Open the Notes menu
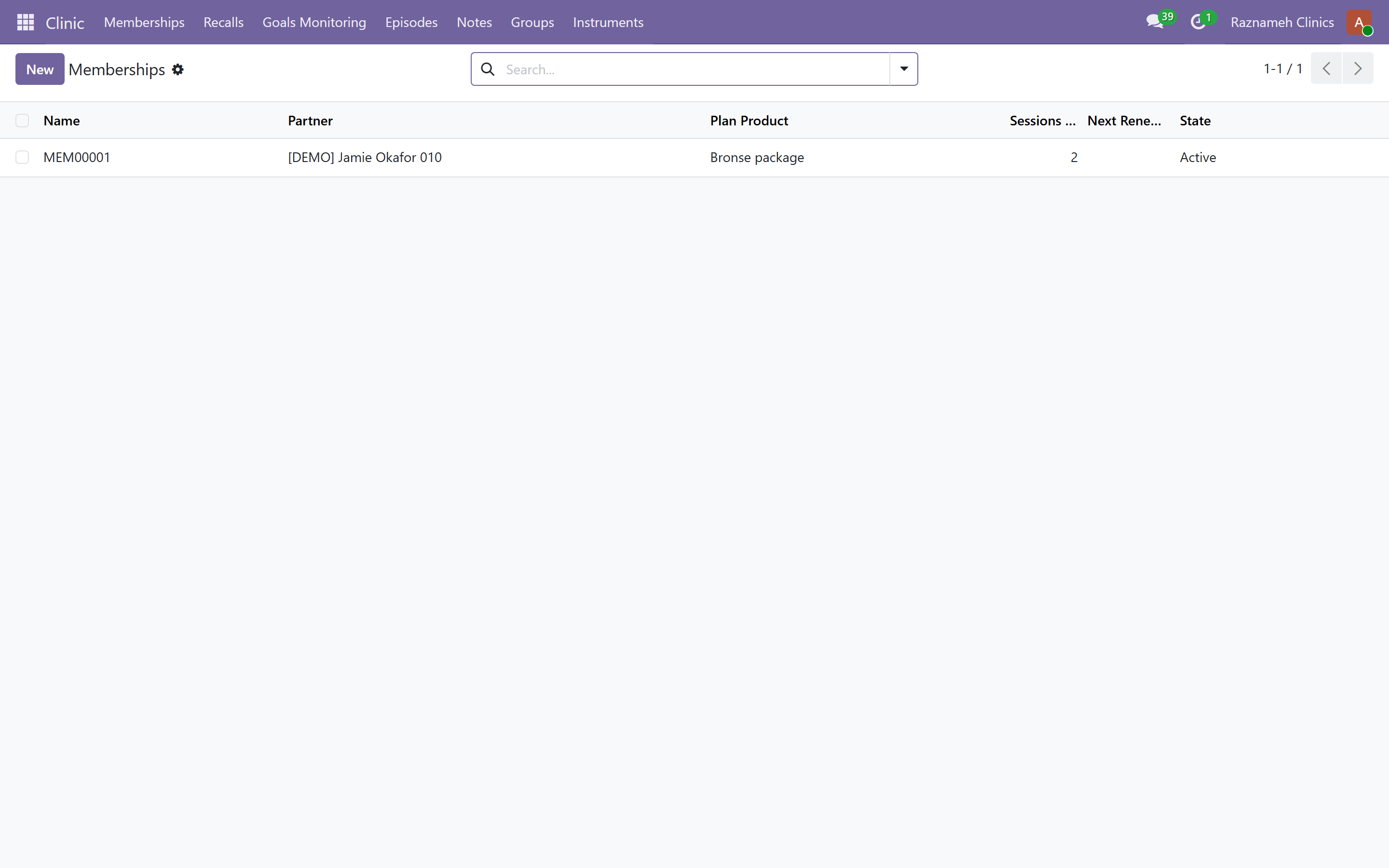This screenshot has width=1389, height=868. 474,22
